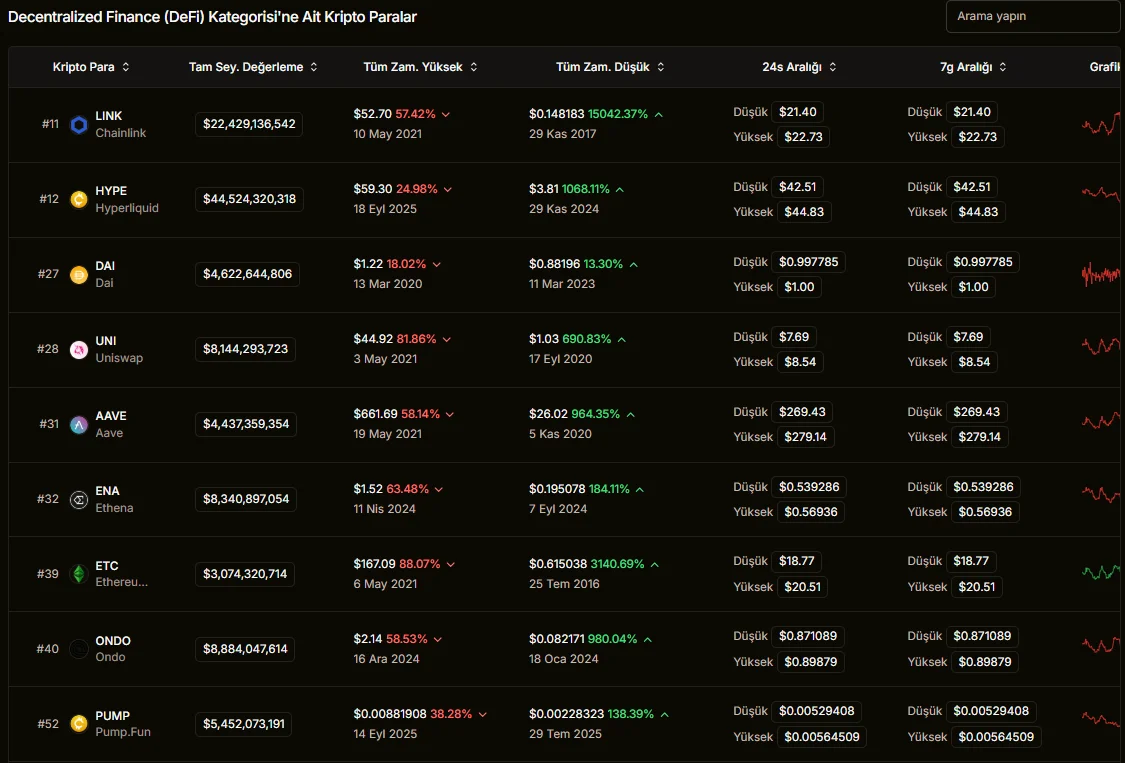Viewport: 1125px width, 763px height.
Task: Click the Arama yapın search field
Action: [1032, 17]
